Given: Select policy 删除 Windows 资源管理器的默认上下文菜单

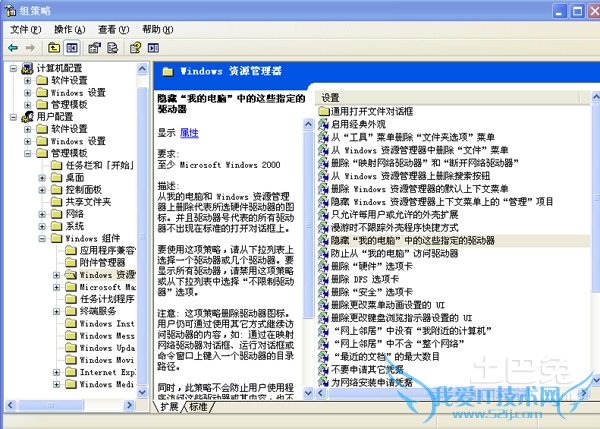Looking at the screenshot, I should (419, 189).
